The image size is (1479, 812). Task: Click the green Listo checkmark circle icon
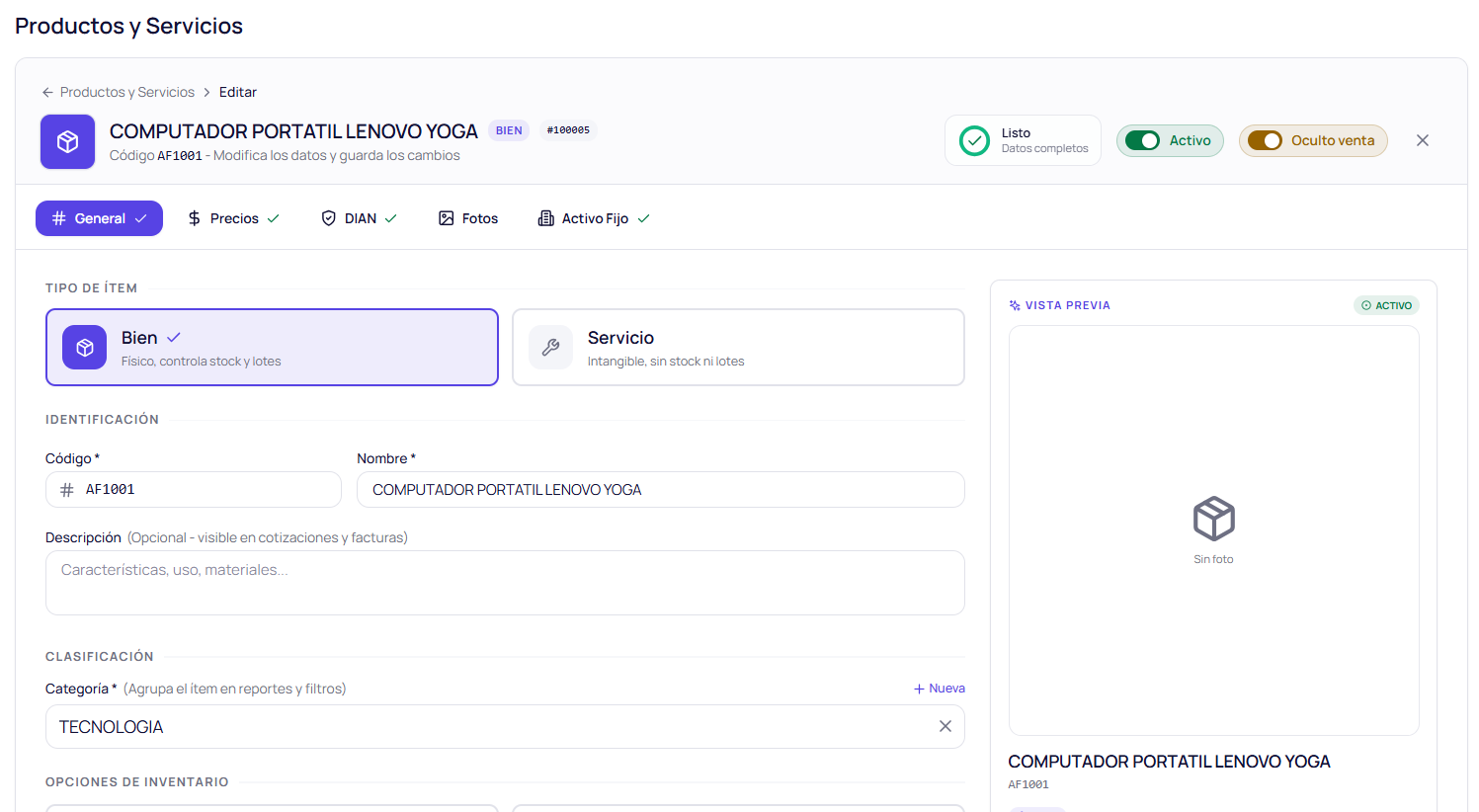click(x=974, y=140)
